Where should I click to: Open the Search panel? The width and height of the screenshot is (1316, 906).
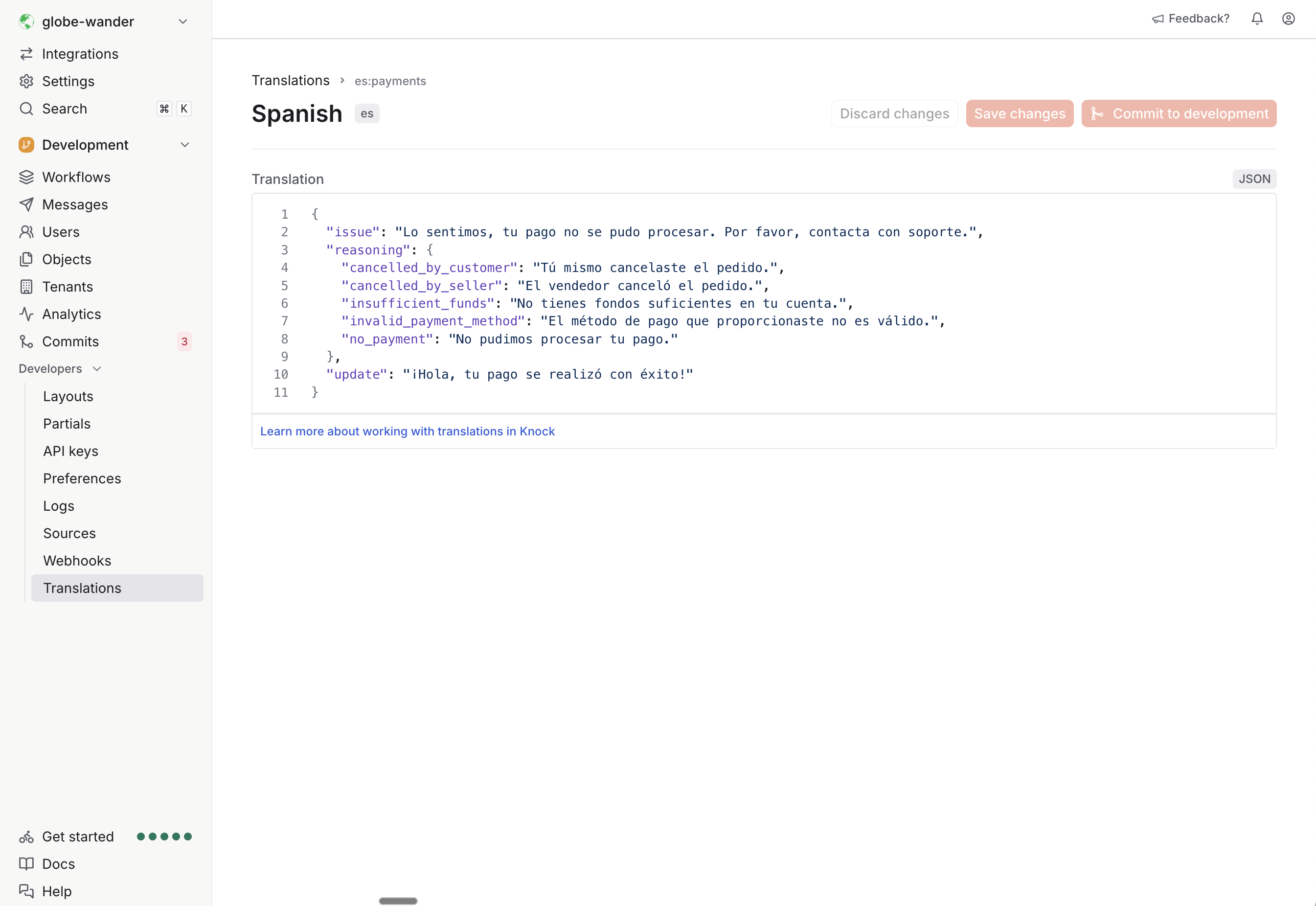click(x=65, y=109)
